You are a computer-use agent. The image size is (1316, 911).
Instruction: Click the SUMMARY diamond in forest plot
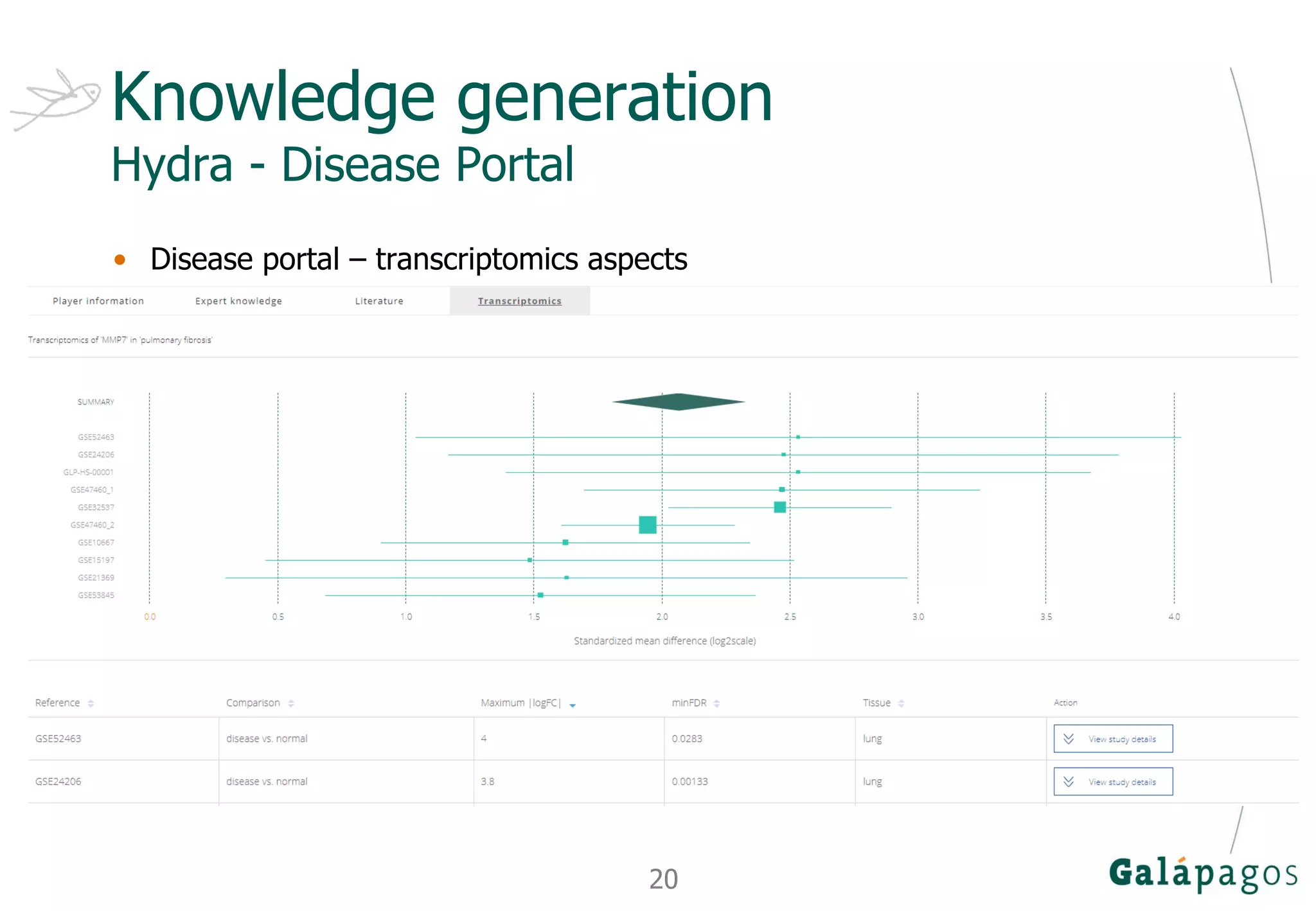coord(679,402)
